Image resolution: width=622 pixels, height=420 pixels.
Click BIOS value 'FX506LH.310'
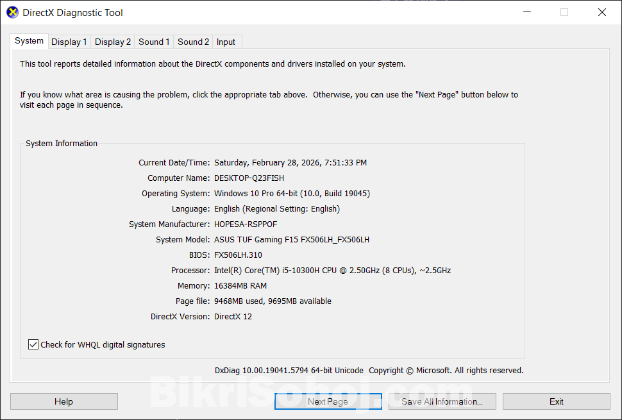click(238, 255)
